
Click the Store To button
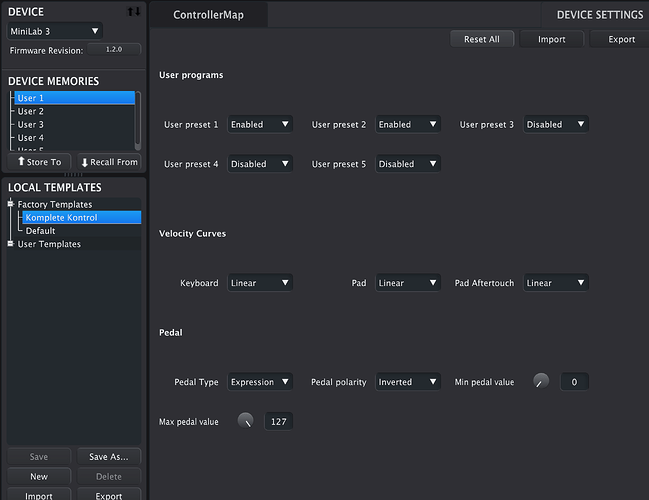(39, 162)
